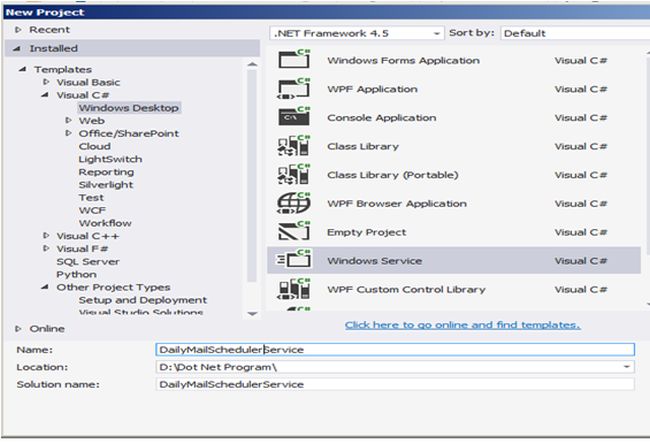
Task: Select the Test tree item
Action: (x=91, y=198)
